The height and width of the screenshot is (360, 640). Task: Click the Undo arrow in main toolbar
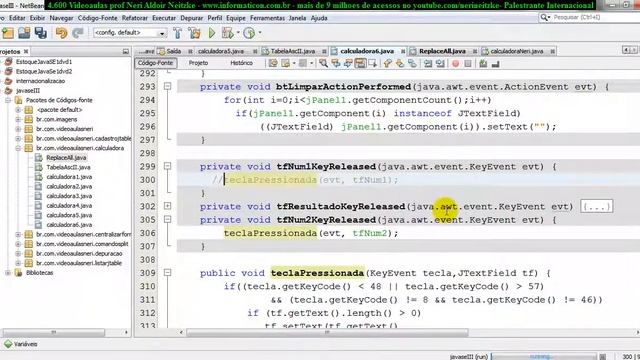coord(61,33)
